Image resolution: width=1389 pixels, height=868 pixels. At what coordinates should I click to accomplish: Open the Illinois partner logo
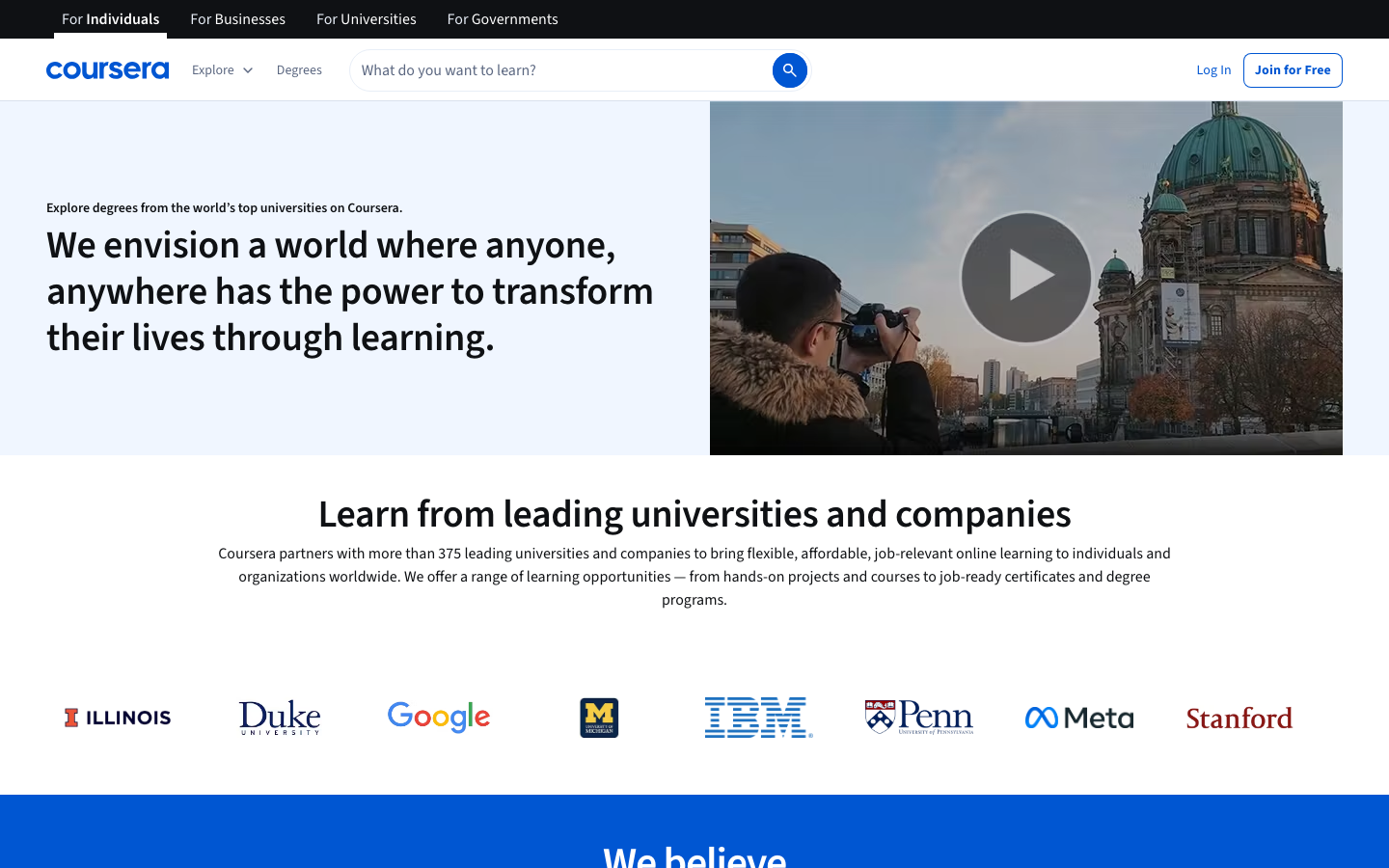click(118, 718)
